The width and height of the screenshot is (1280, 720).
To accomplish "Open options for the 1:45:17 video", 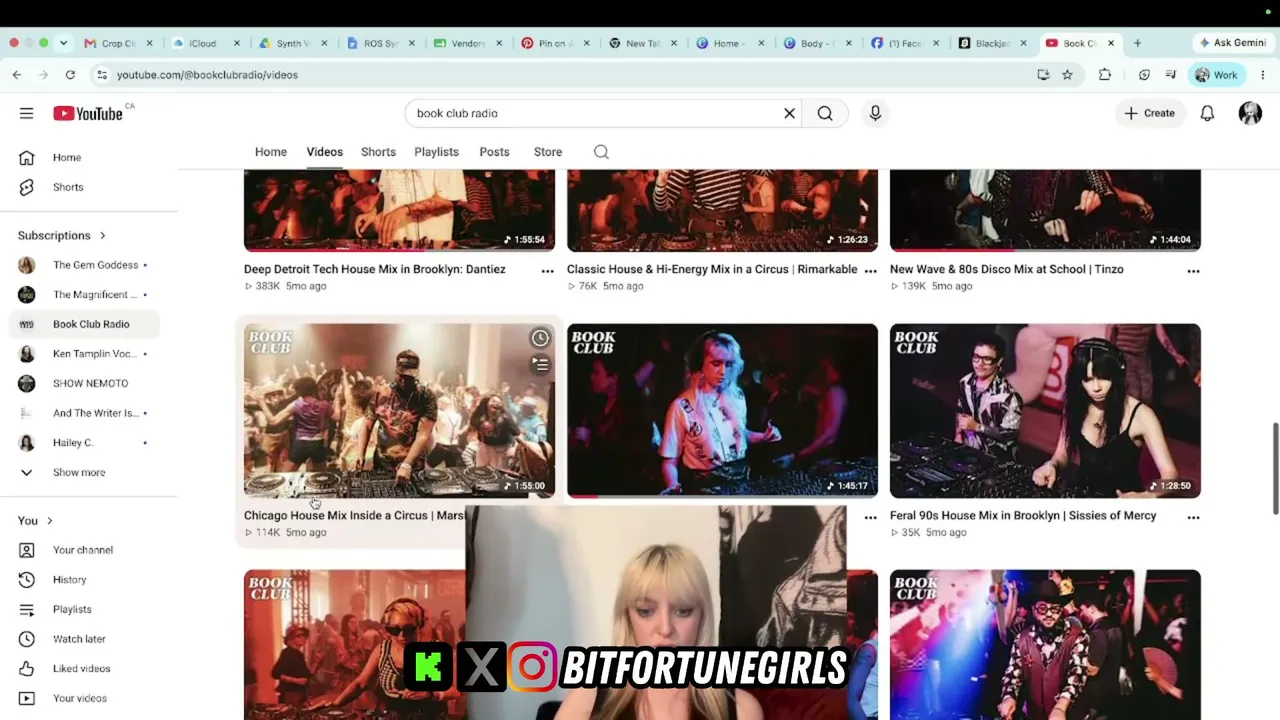I will (x=870, y=517).
